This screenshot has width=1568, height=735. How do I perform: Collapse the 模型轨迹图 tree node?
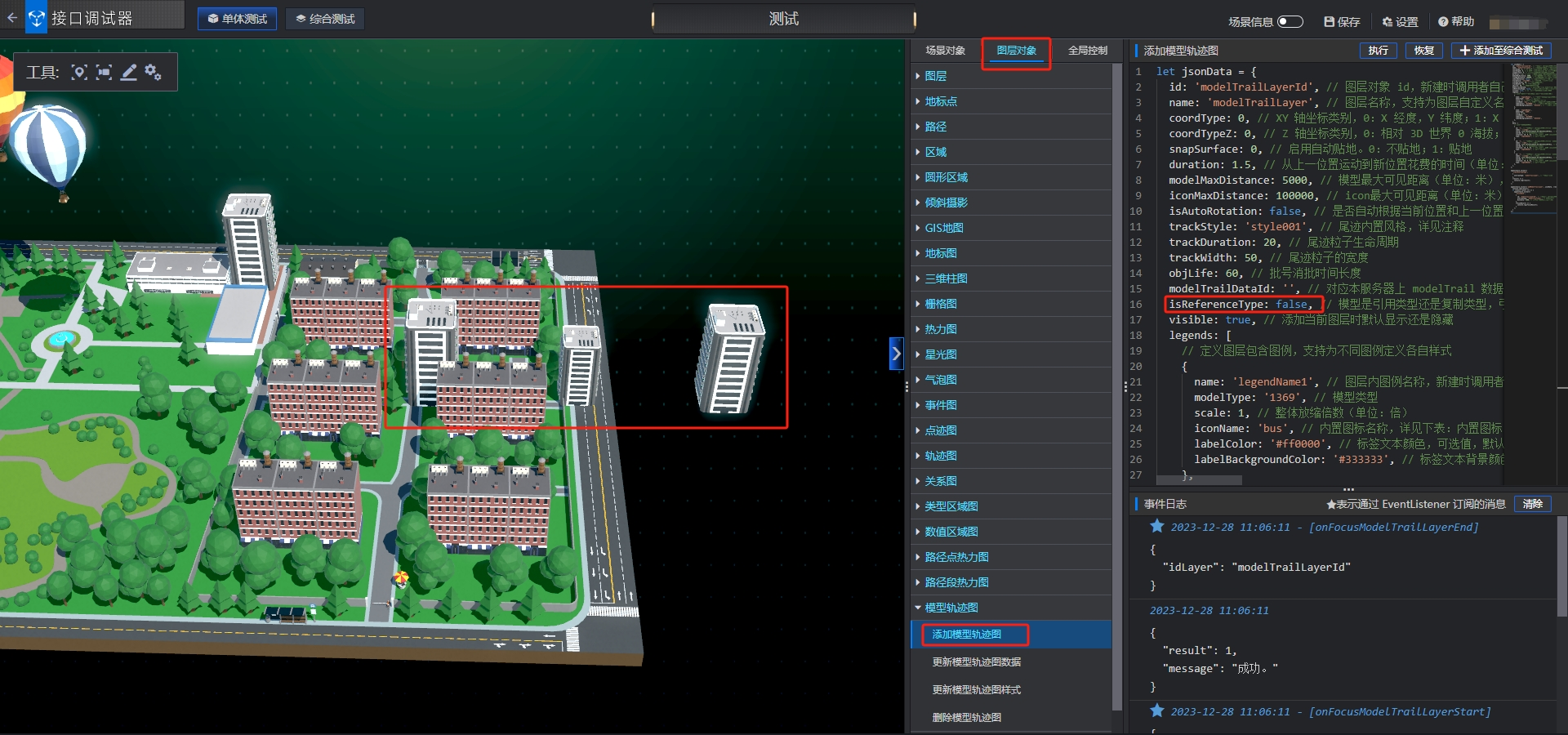[1011, 608]
